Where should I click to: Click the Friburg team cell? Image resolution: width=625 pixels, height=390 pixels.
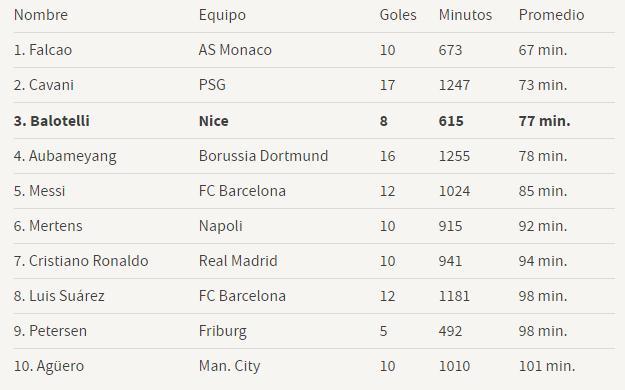[x=223, y=332]
